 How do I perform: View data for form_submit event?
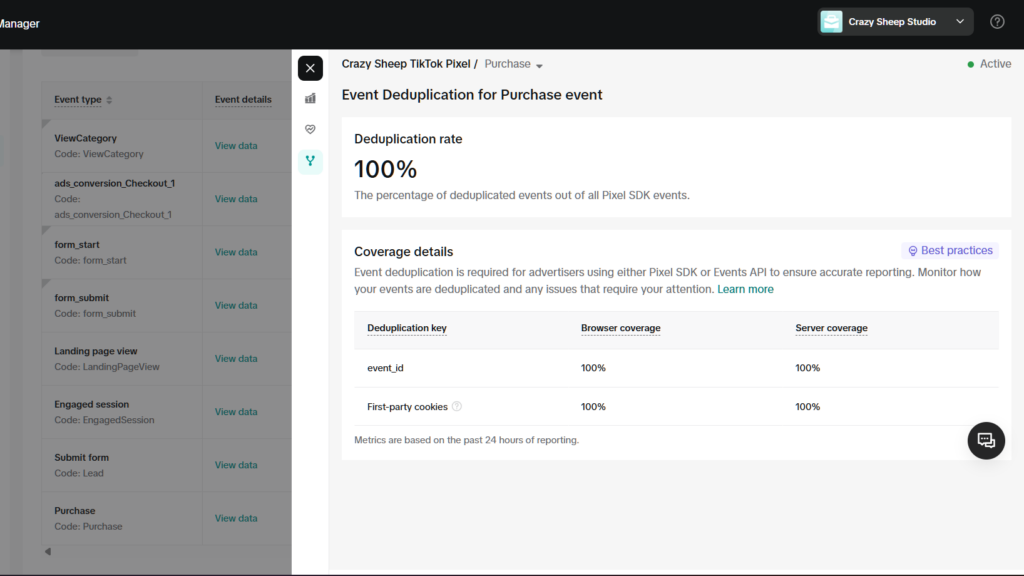point(236,305)
